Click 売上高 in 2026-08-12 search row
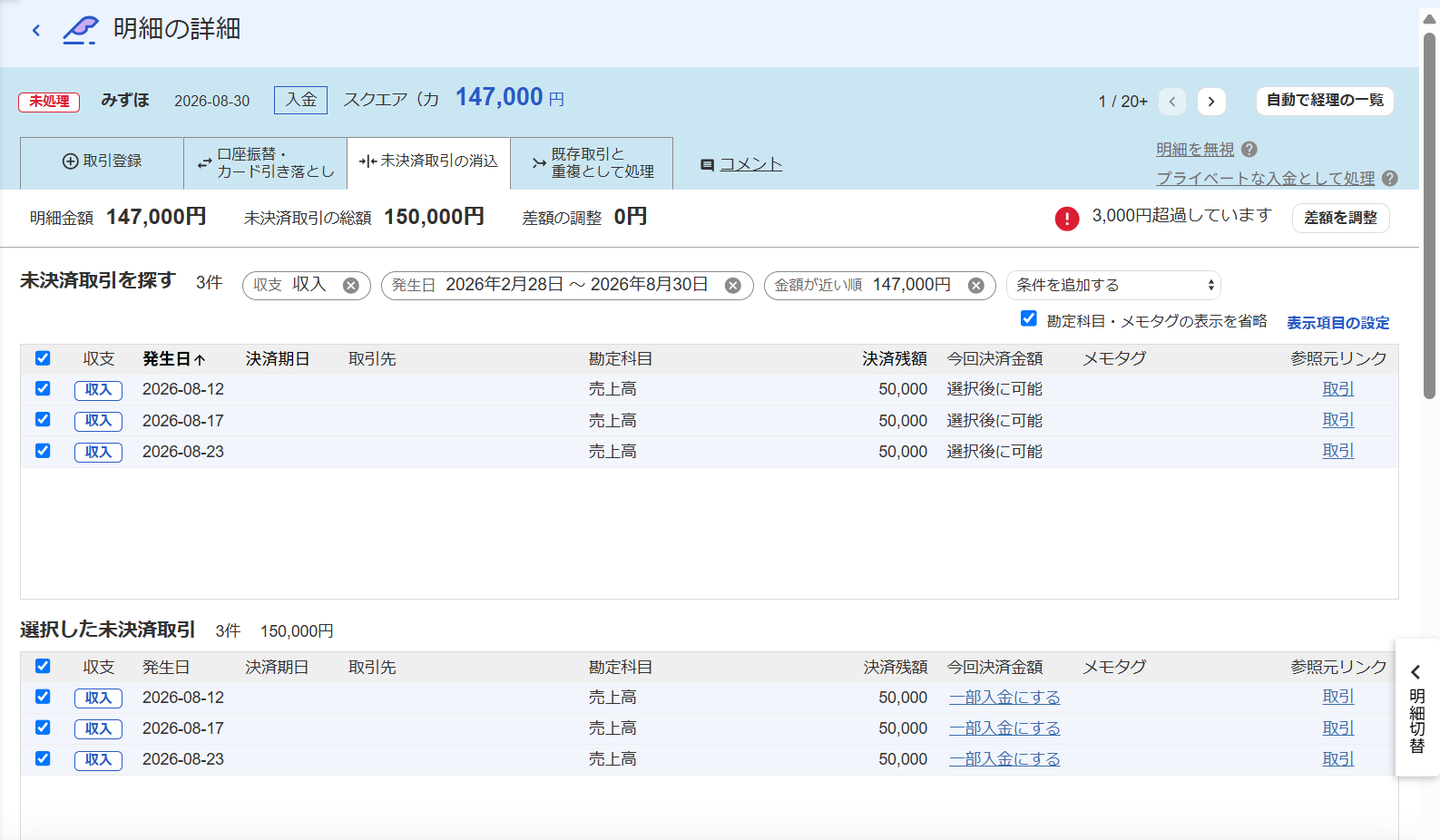Viewport: 1440px width, 840px height. pyautogui.click(x=612, y=389)
